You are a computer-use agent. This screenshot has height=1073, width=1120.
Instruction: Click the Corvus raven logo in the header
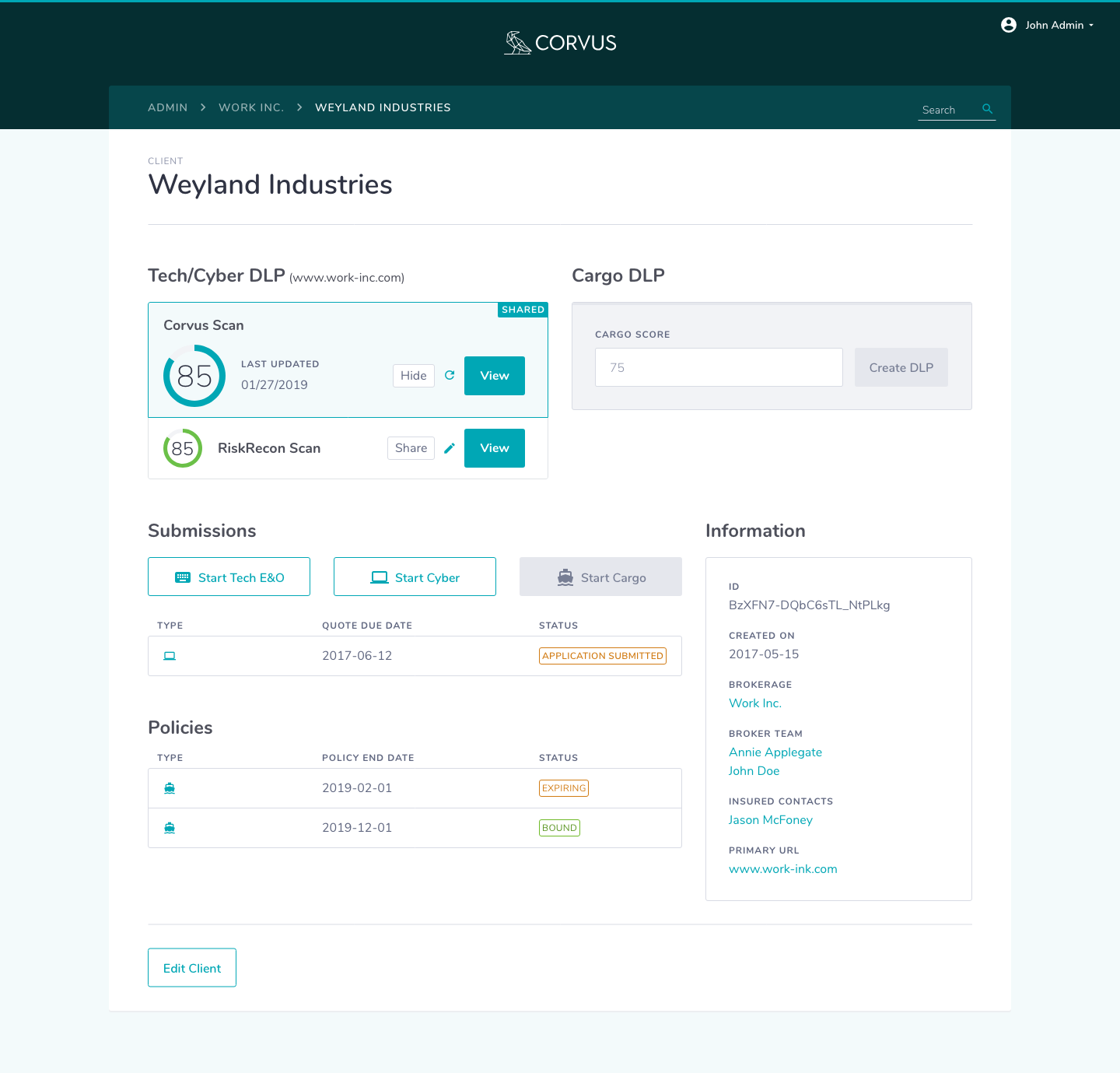point(515,42)
